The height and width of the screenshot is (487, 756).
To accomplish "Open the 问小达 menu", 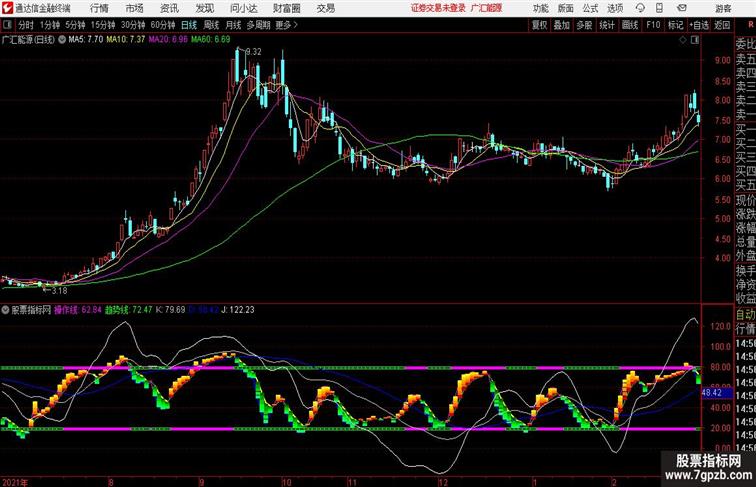I will tap(244, 8).
